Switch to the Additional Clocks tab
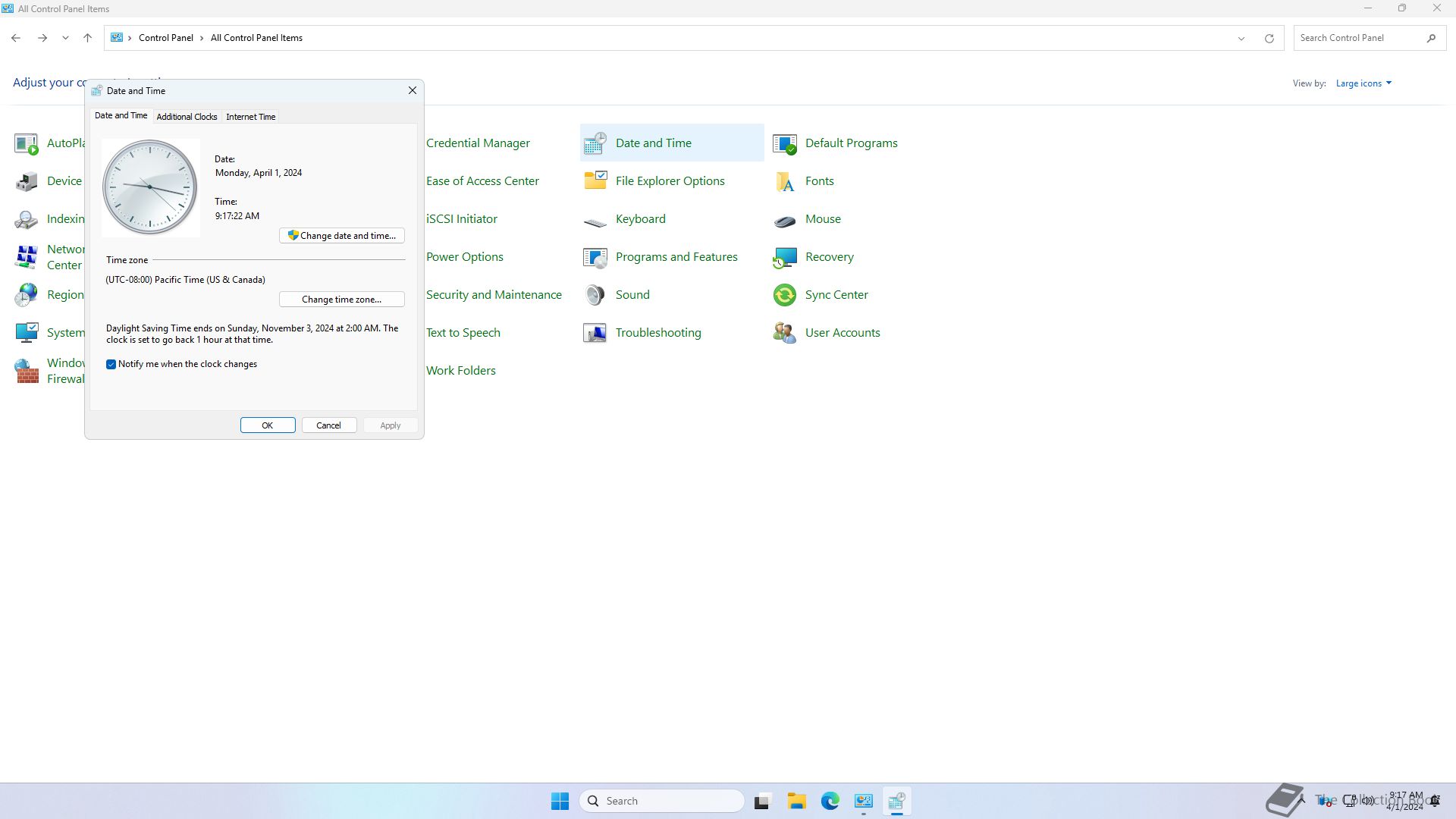1456x819 pixels. 187,117
